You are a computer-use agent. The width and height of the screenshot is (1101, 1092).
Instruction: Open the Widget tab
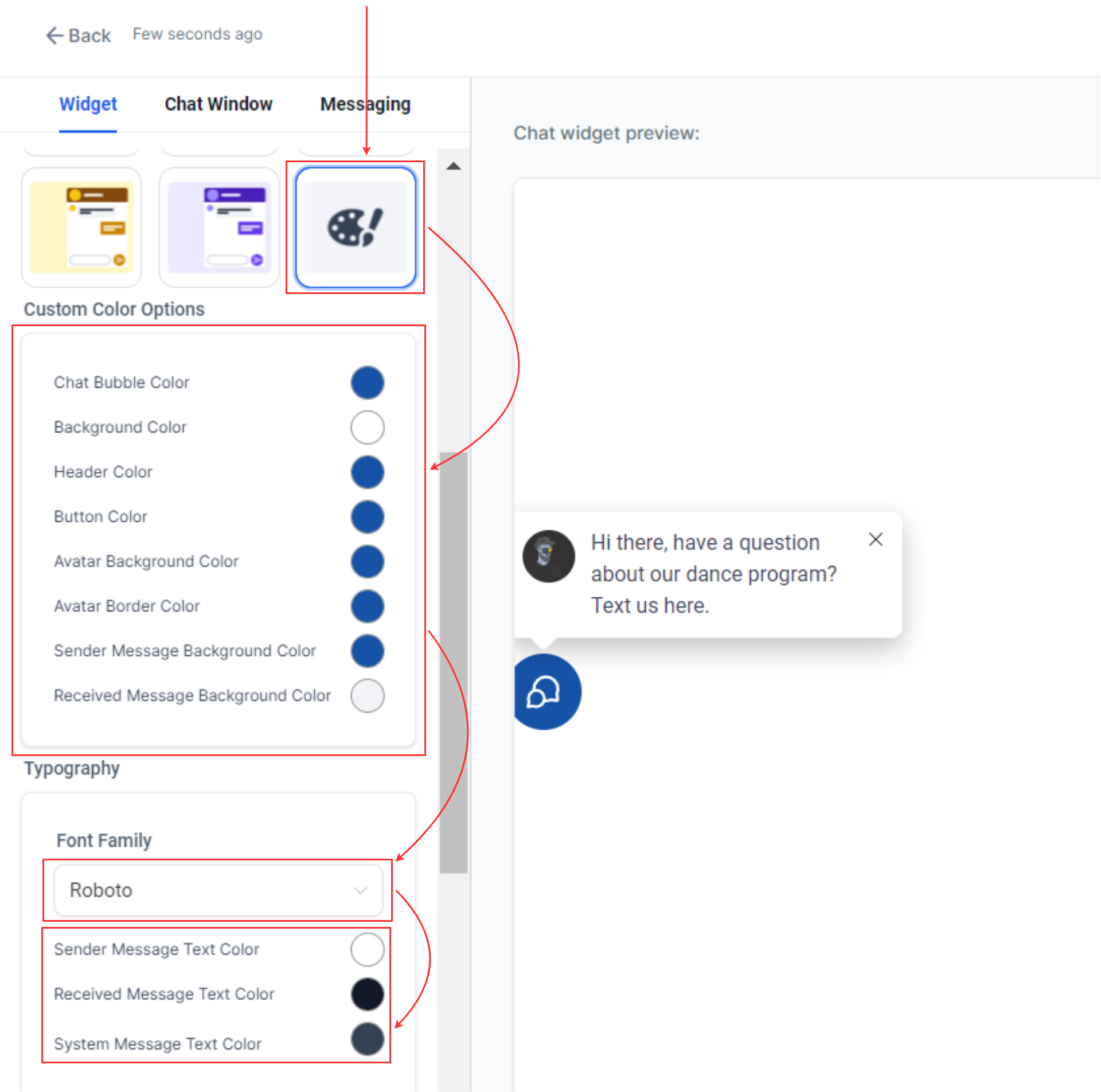[x=88, y=104]
